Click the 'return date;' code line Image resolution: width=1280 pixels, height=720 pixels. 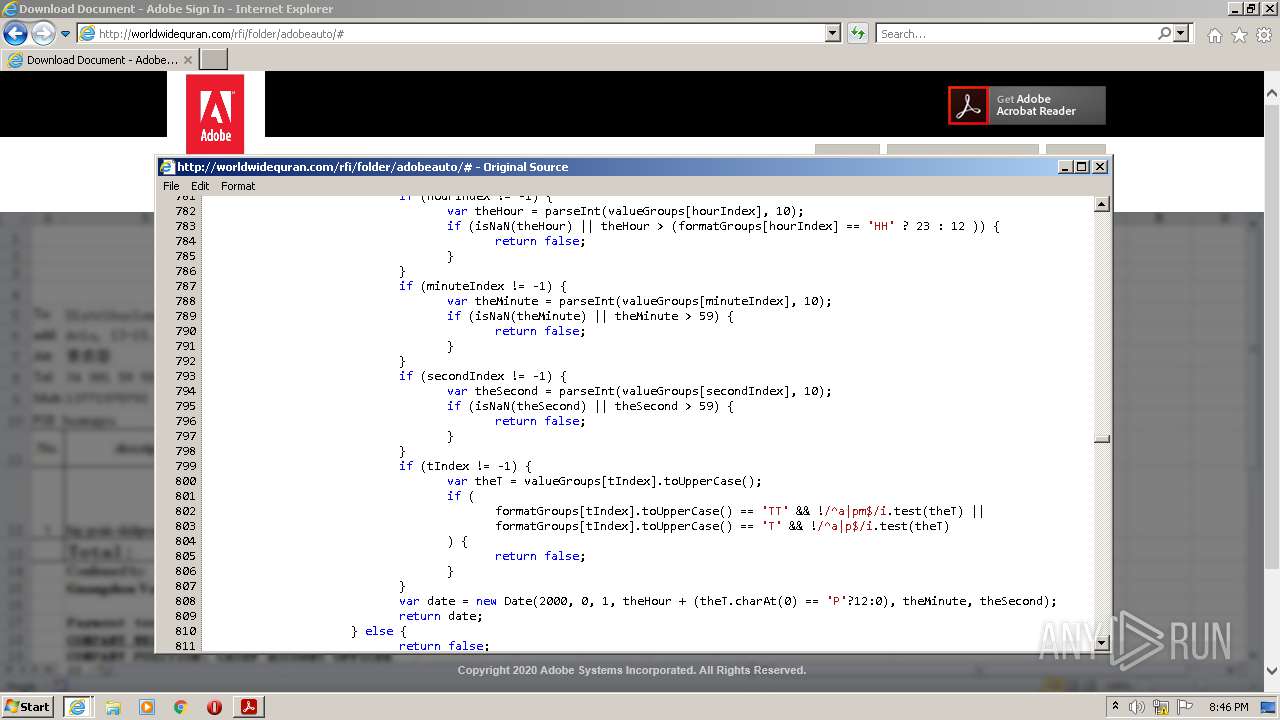(x=440, y=616)
